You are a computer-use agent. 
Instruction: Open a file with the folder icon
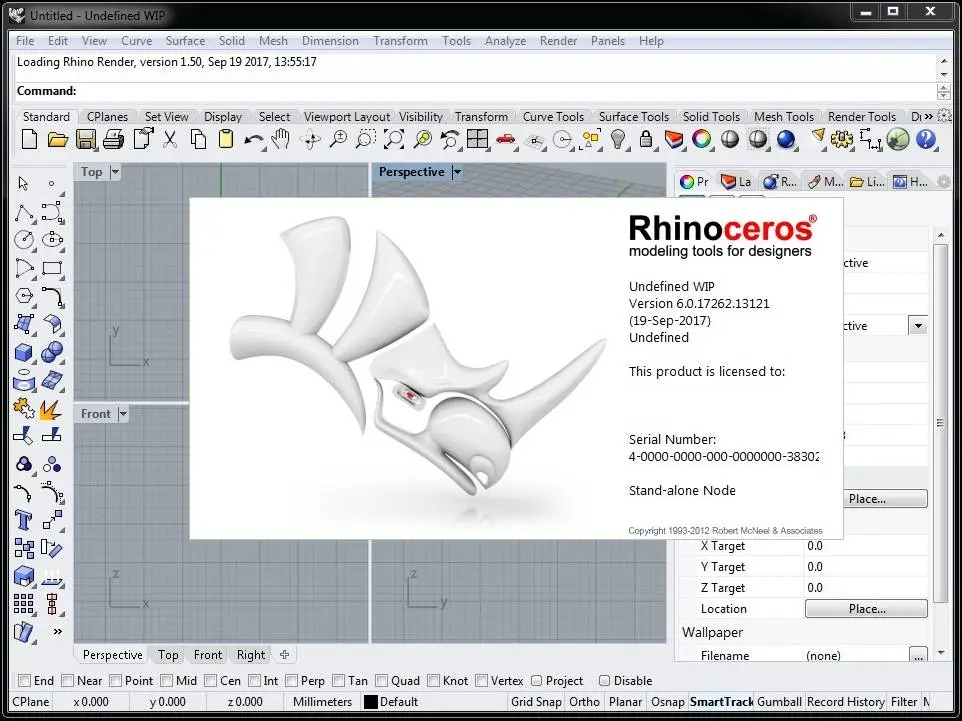(58, 139)
